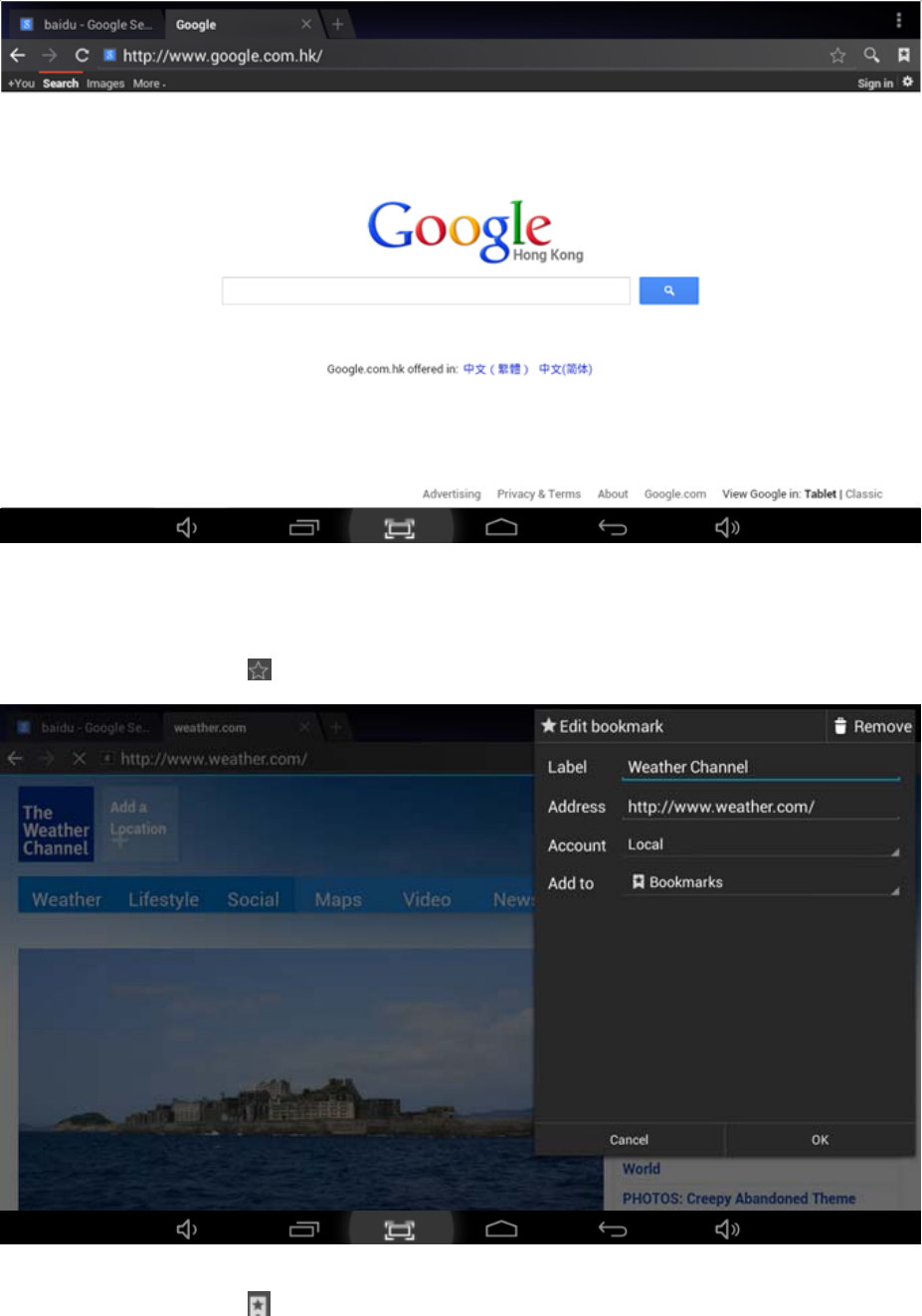922x1316 pixels.
Task: Open the Video nav item on weather.com
Action: [x=427, y=899]
